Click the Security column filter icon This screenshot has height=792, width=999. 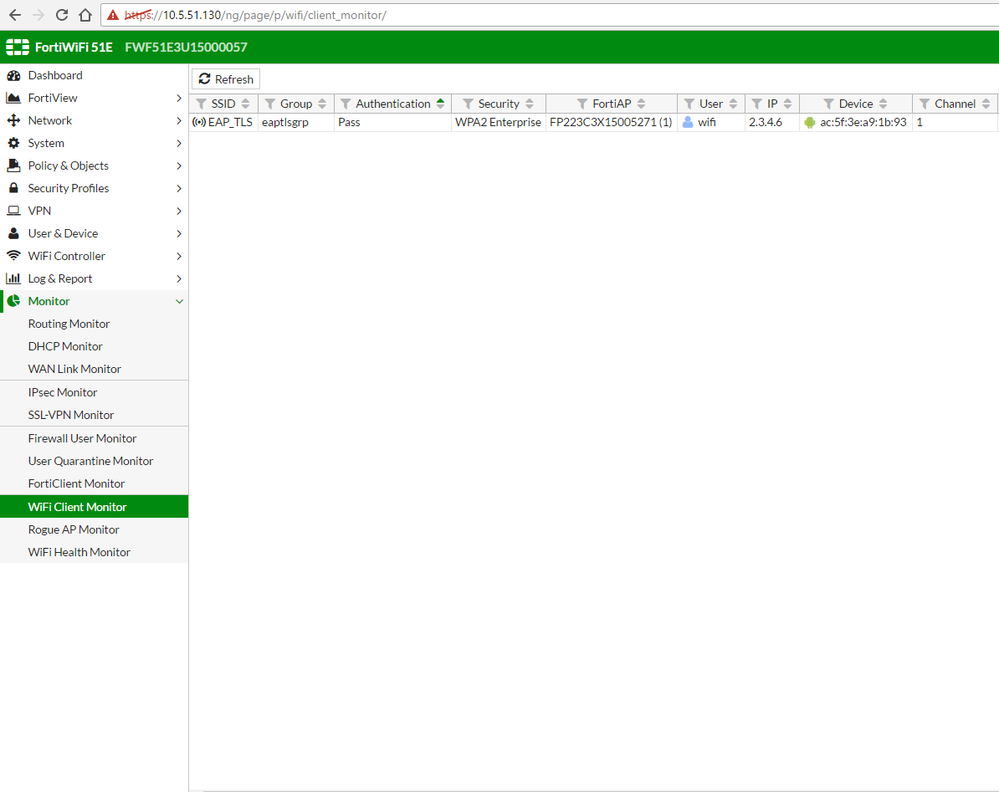(x=468, y=104)
